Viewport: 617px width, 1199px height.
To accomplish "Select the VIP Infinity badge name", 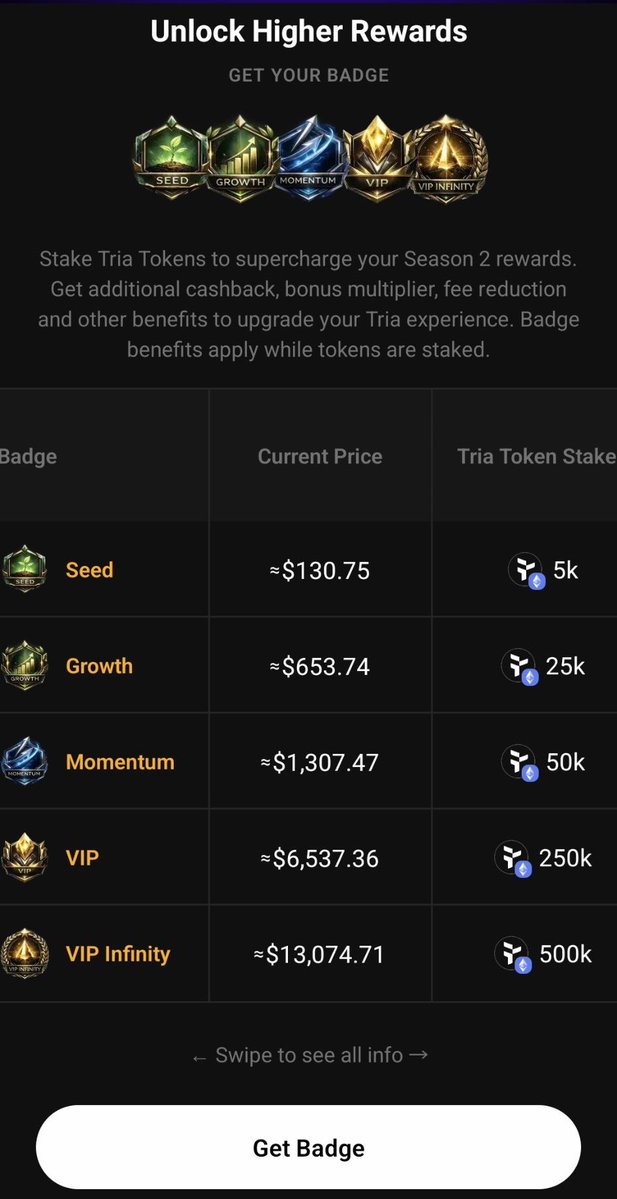I will pyautogui.click(x=118, y=954).
